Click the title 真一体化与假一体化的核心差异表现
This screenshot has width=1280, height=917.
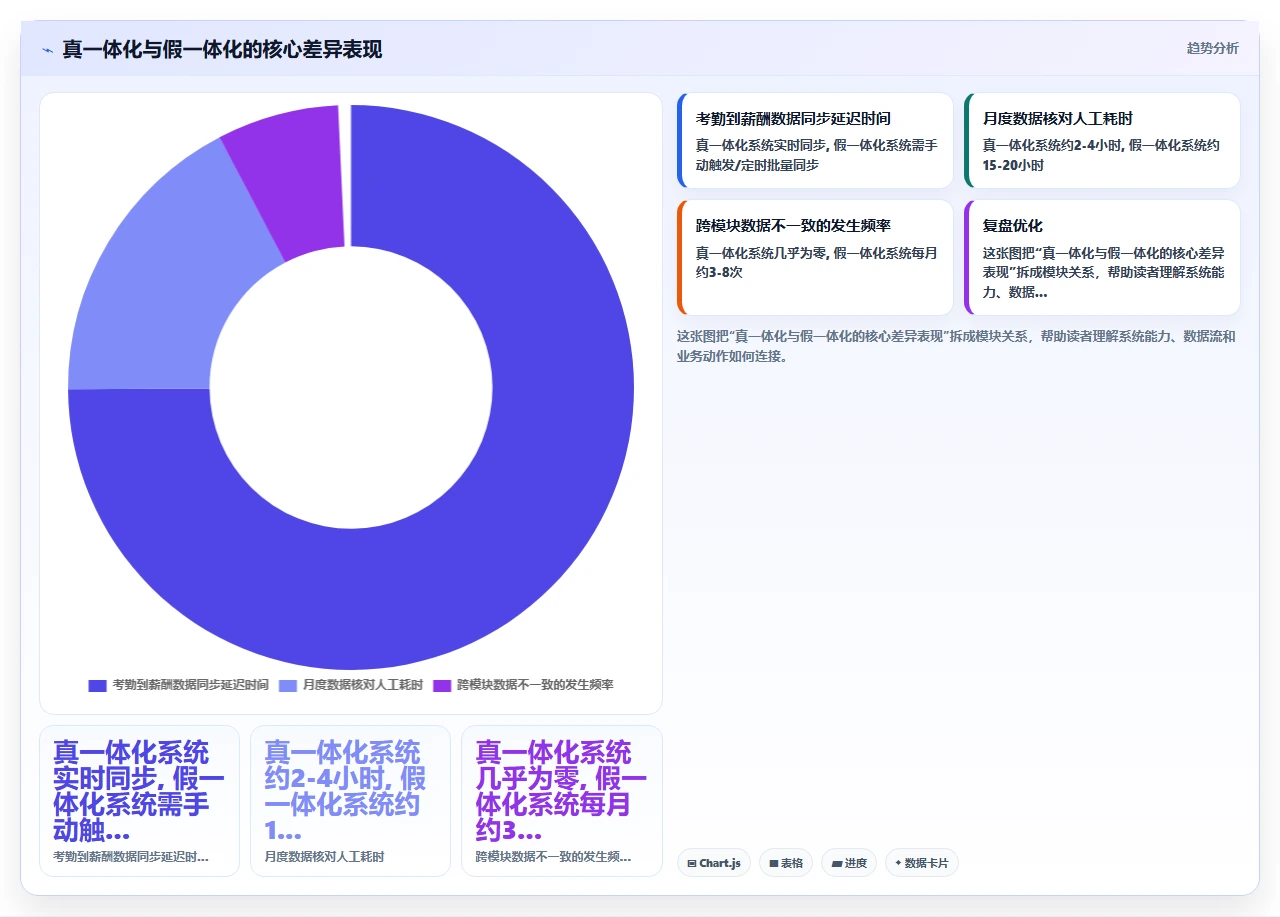coord(222,50)
